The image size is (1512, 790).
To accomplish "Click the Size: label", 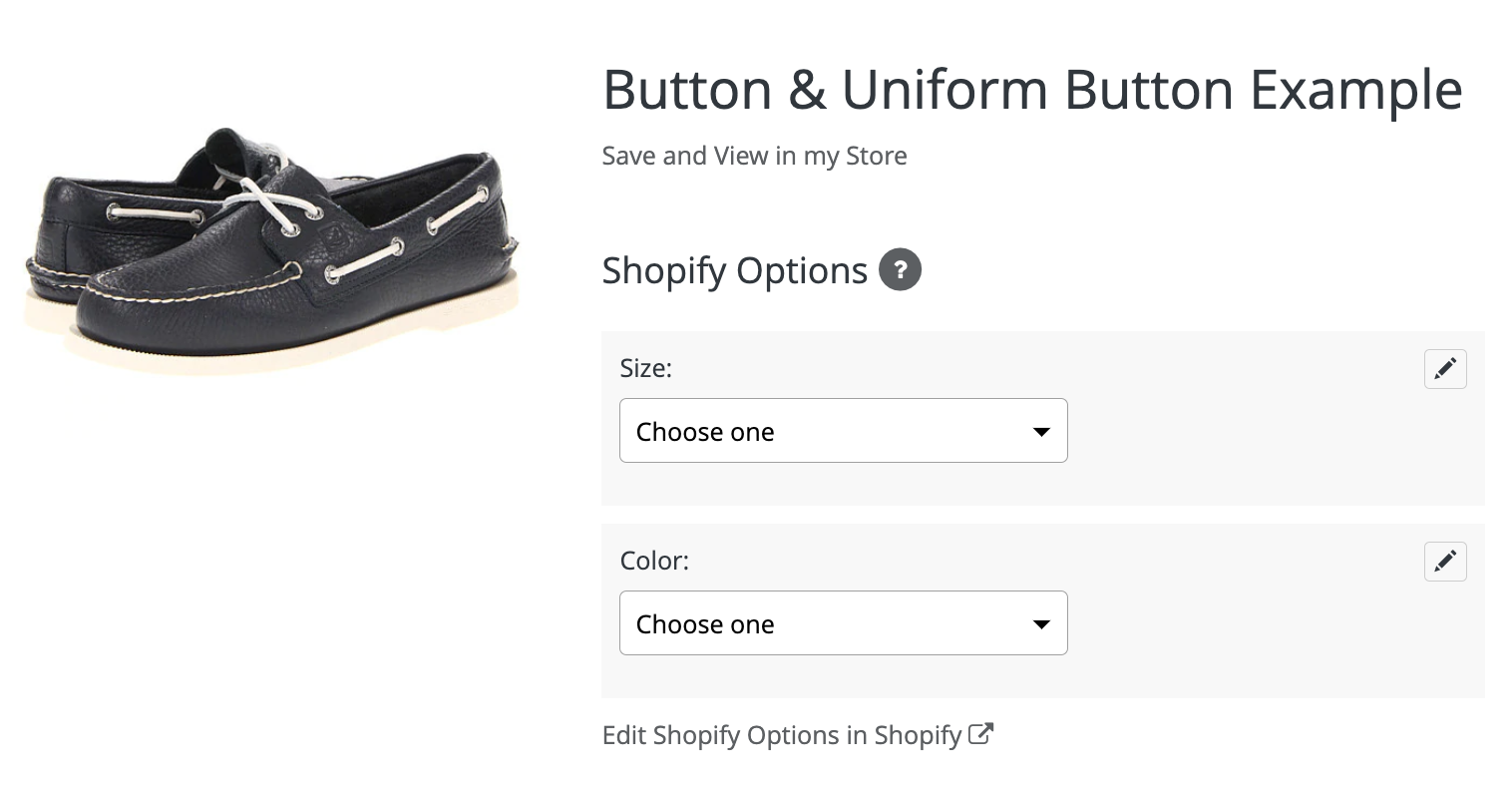I will (646, 368).
